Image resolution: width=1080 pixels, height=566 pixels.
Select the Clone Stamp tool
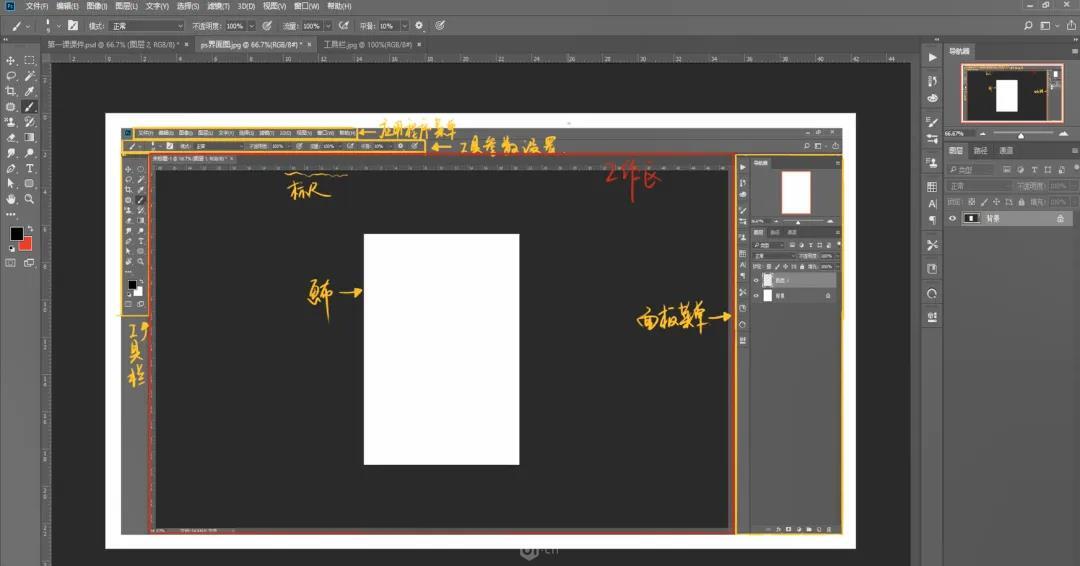pyautogui.click(x=11, y=122)
